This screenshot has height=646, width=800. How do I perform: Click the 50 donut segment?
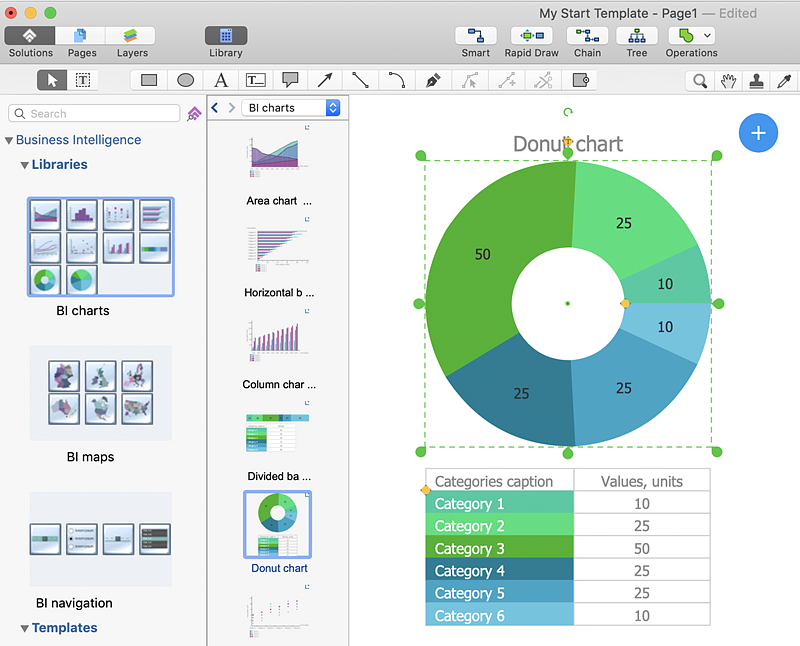482,254
